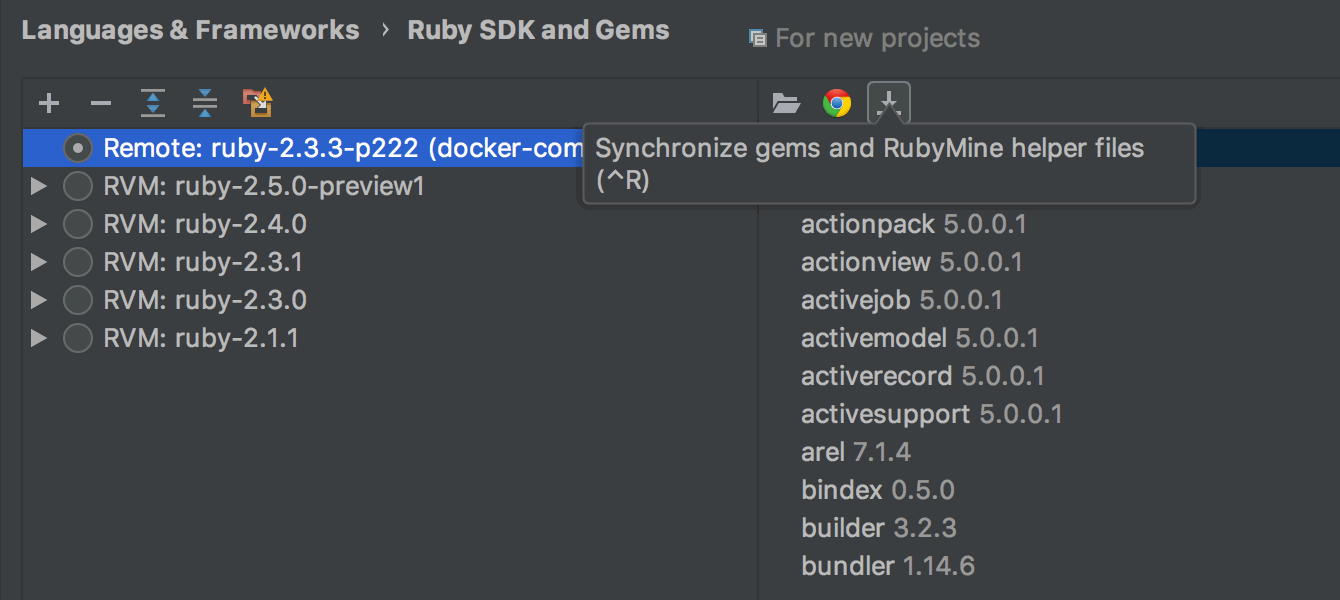Expand the RVM ruby-2.3.0 tree node

click(x=39, y=300)
